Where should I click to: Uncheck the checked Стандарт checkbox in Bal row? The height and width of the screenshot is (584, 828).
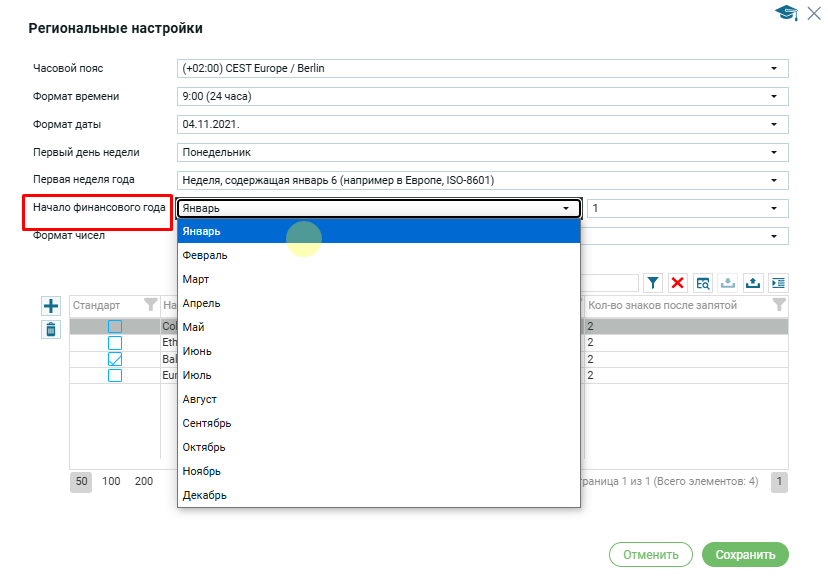pos(115,359)
